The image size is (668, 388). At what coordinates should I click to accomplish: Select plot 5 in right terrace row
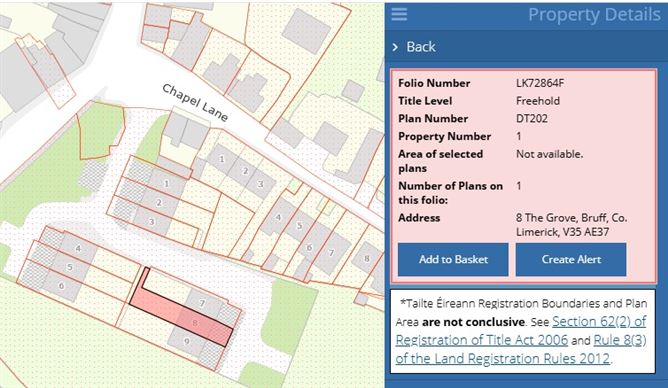coord(299,226)
